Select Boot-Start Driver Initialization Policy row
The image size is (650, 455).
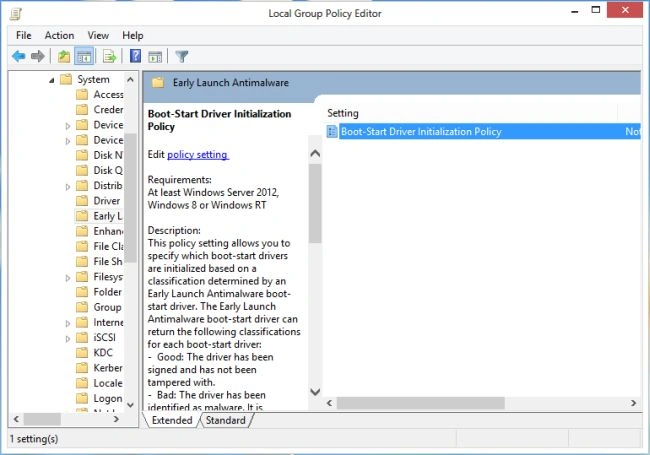tap(483, 132)
